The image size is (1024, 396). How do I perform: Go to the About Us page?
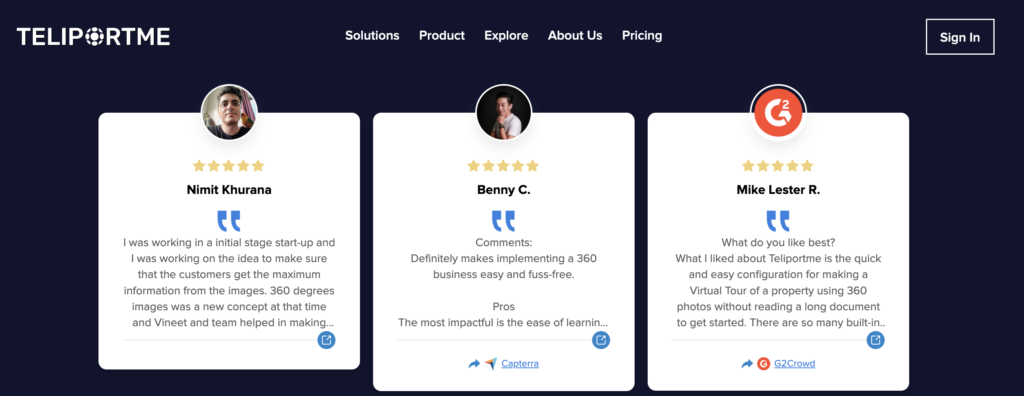point(575,35)
